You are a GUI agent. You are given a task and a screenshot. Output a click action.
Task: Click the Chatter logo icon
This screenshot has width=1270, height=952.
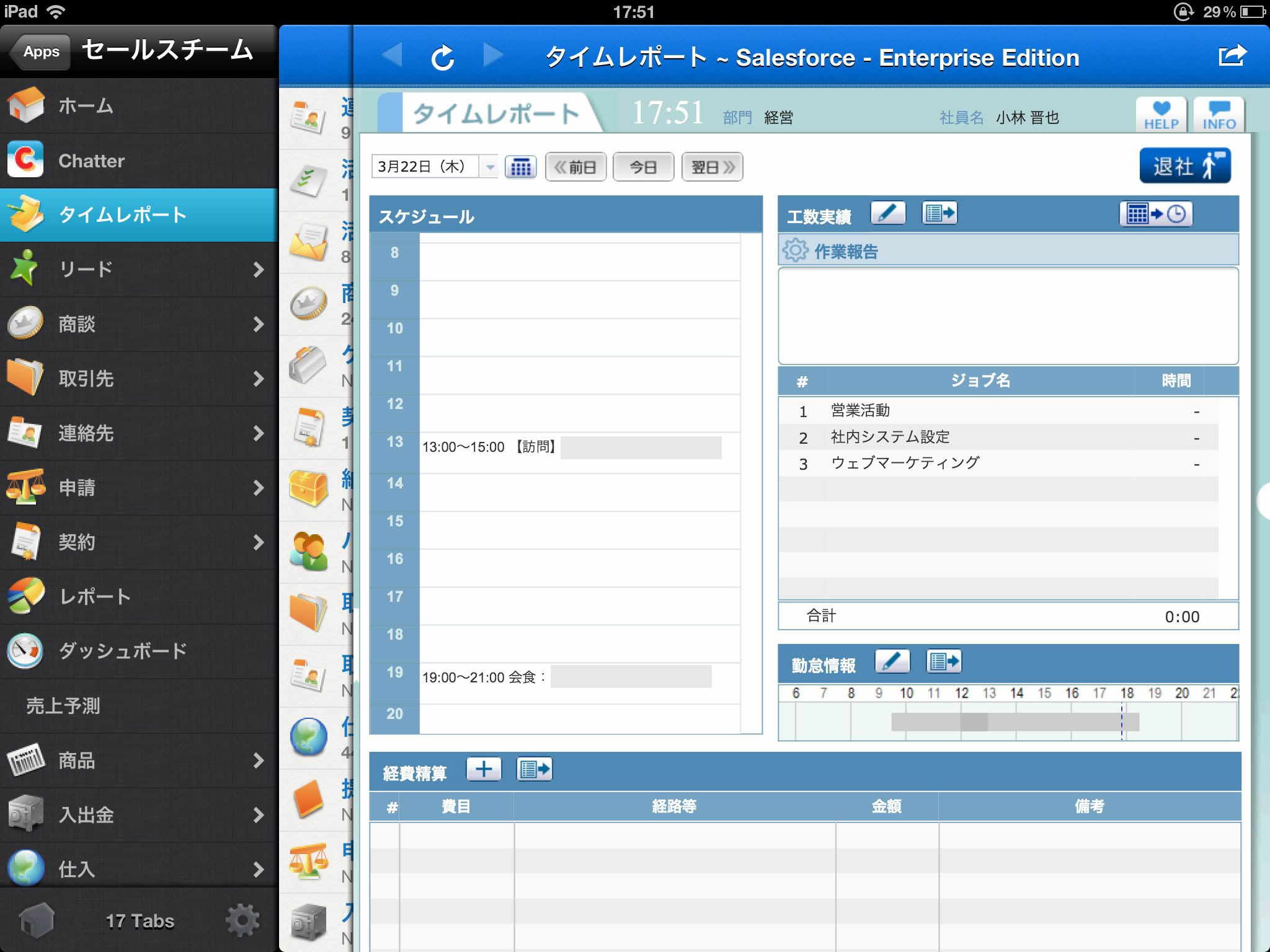tap(25, 159)
